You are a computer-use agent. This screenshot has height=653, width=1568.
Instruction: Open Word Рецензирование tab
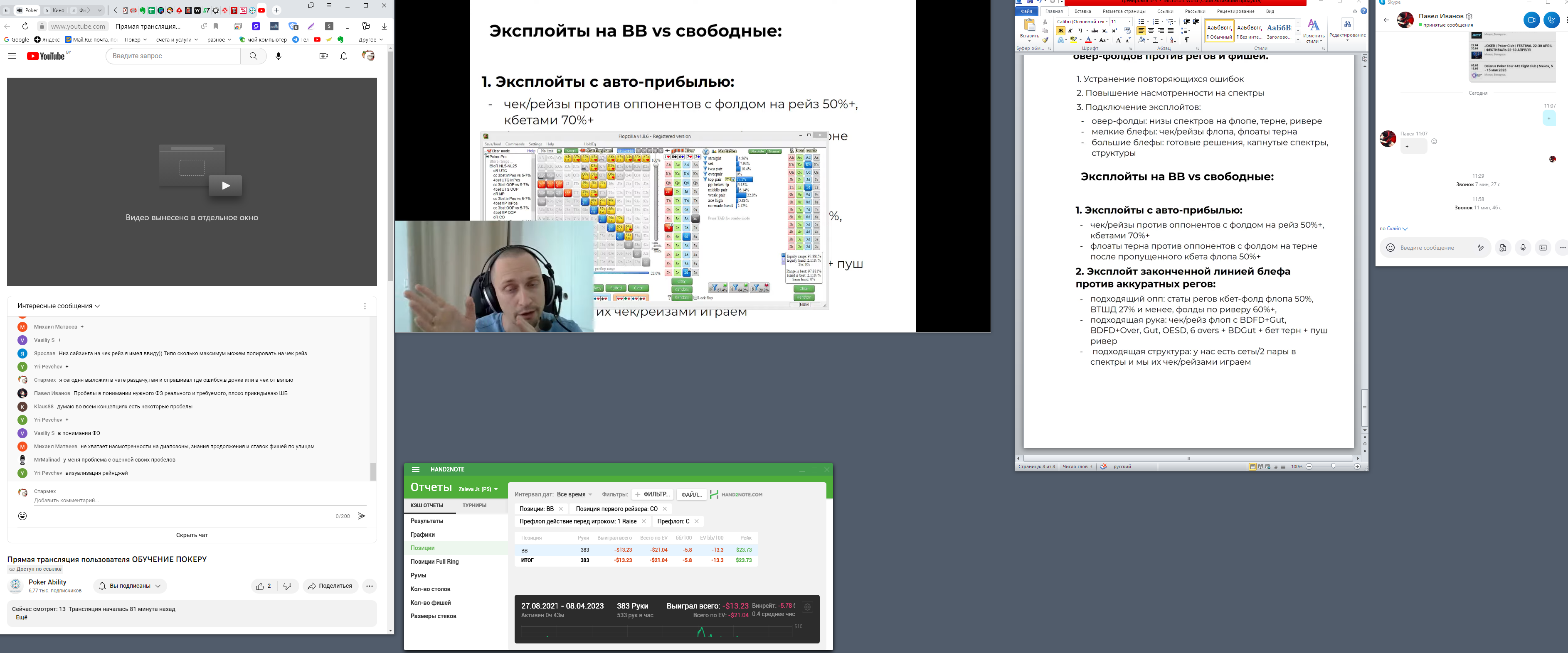[x=1235, y=11]
